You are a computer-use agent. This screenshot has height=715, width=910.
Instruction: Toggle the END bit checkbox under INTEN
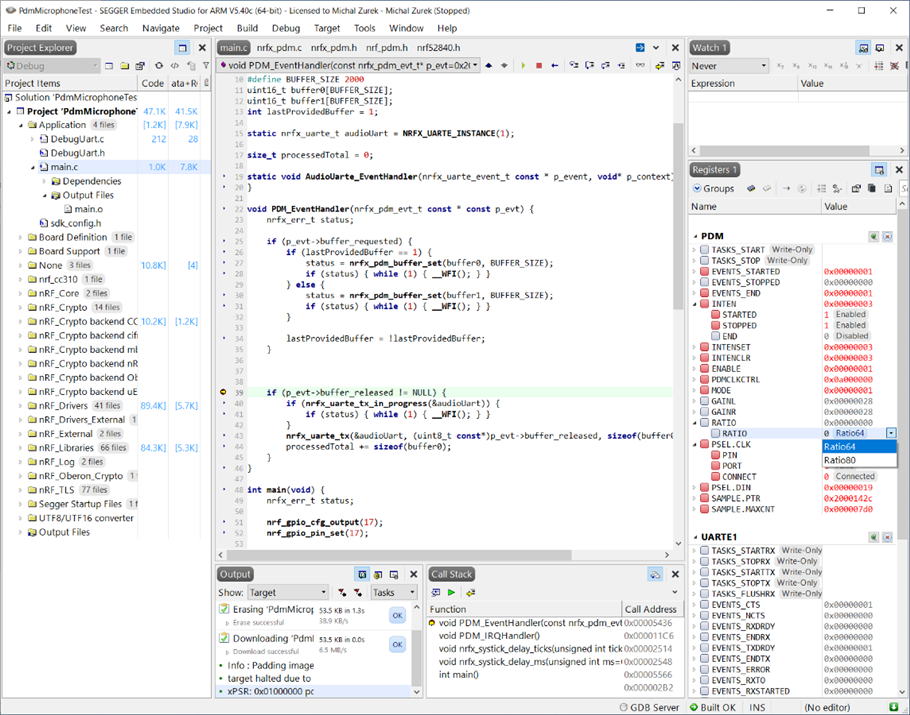(716, 336)
